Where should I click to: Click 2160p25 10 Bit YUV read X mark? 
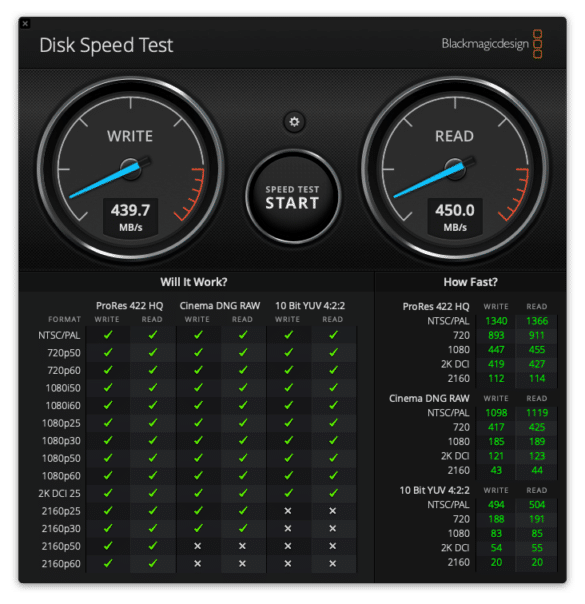[333, 511]
